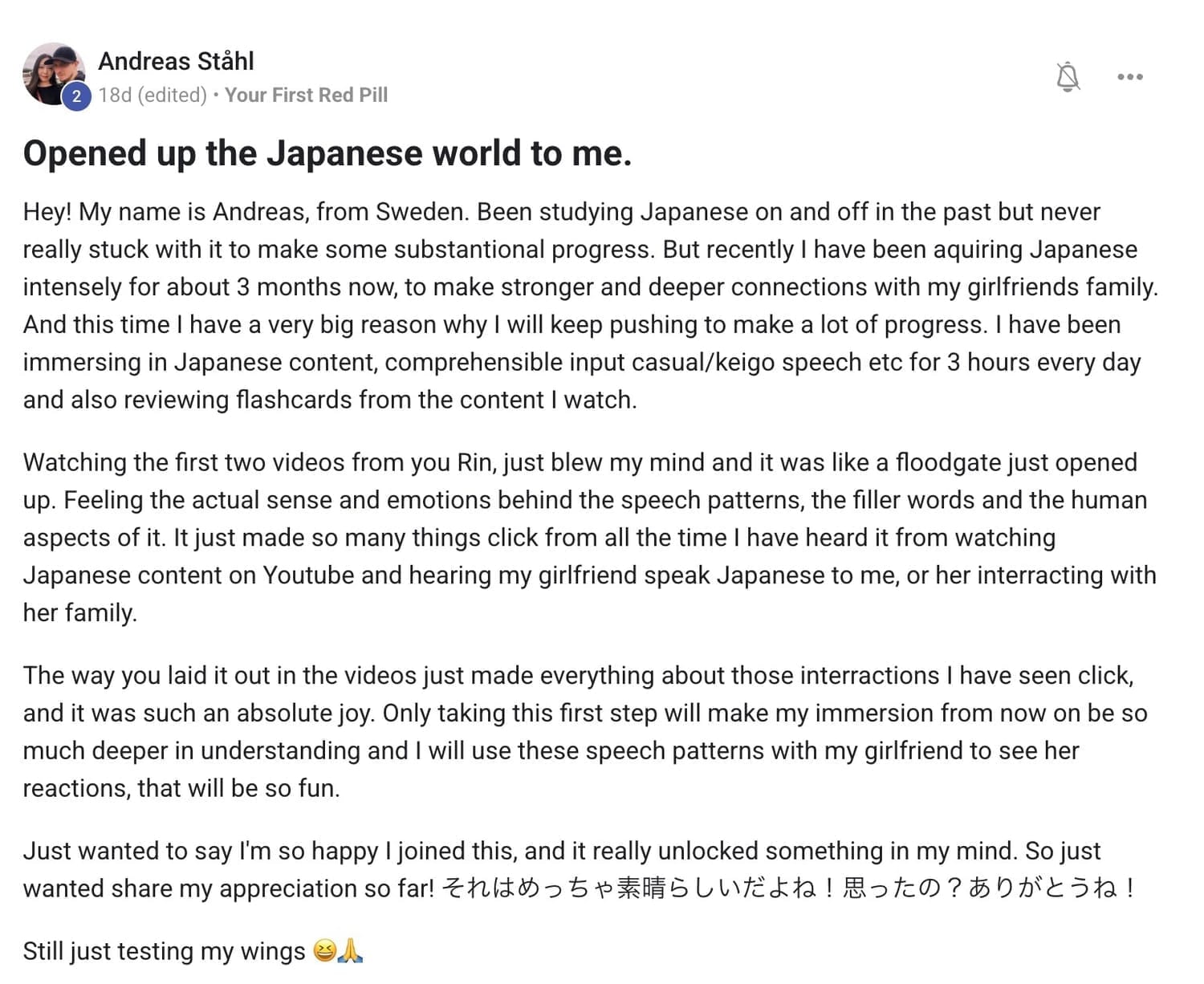Screen dimensions: 1204x984
Task: Open the 'Your First Red Pill' category
Action: coord(306,96)
